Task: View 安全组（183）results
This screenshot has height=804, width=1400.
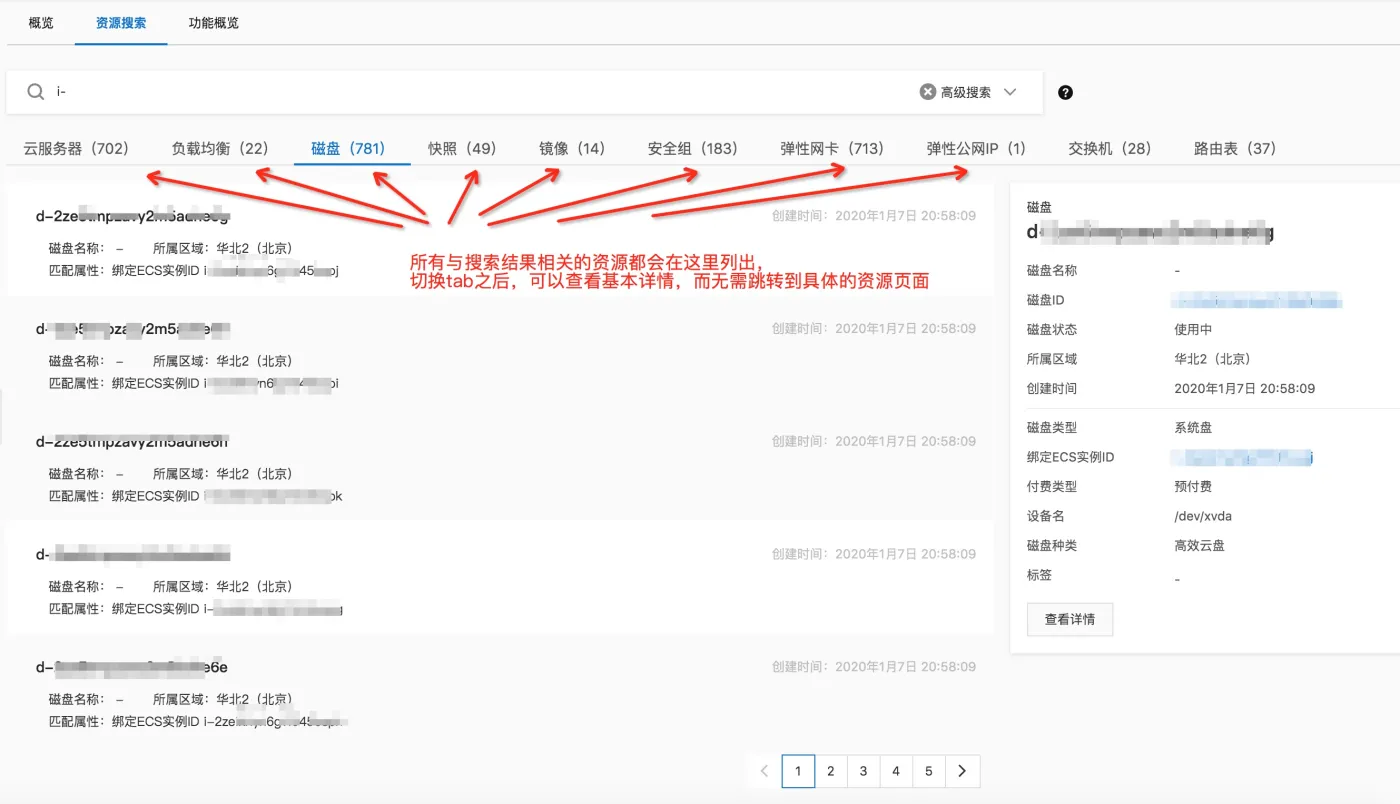Action: click(693, 148)
